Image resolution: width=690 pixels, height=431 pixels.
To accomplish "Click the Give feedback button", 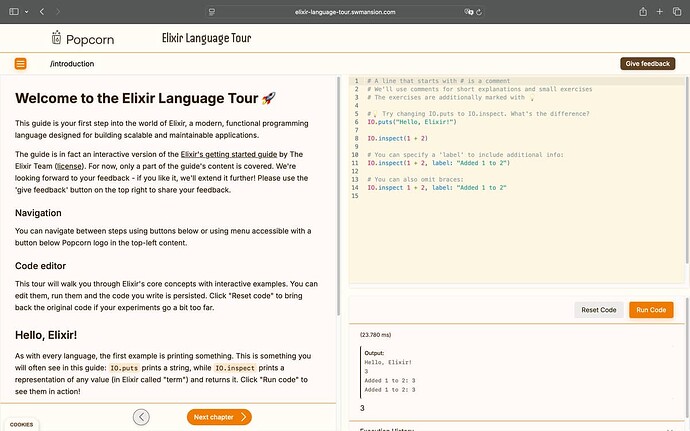I will tap(647, 64).
